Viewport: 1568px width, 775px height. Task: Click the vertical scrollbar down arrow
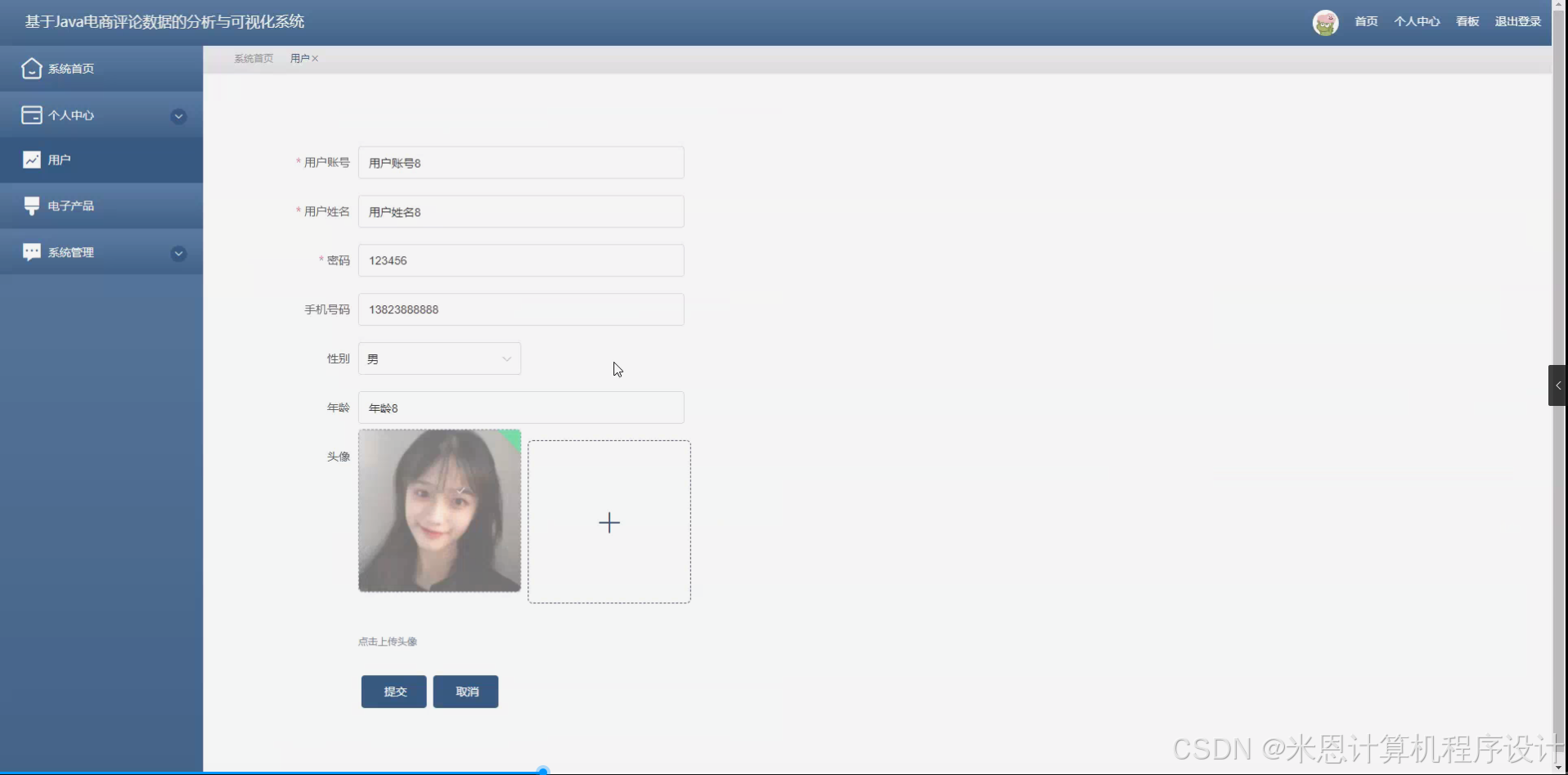[1559, 768]
